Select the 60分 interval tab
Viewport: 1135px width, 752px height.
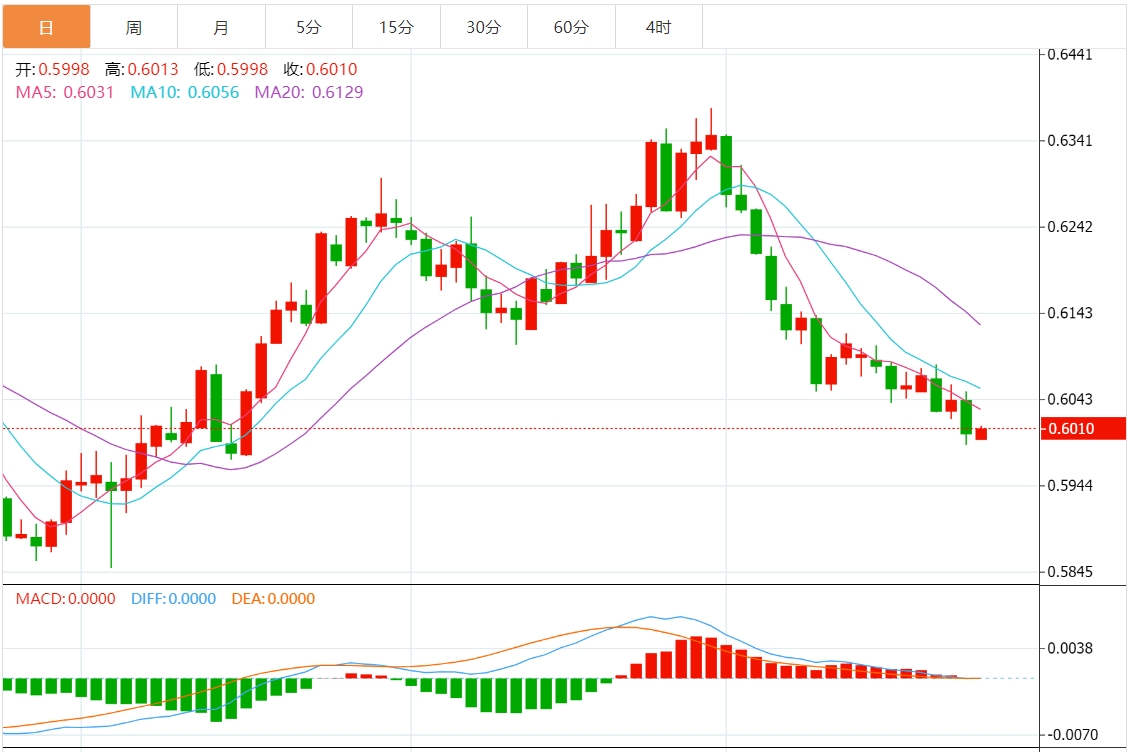(x=570, y=27)
